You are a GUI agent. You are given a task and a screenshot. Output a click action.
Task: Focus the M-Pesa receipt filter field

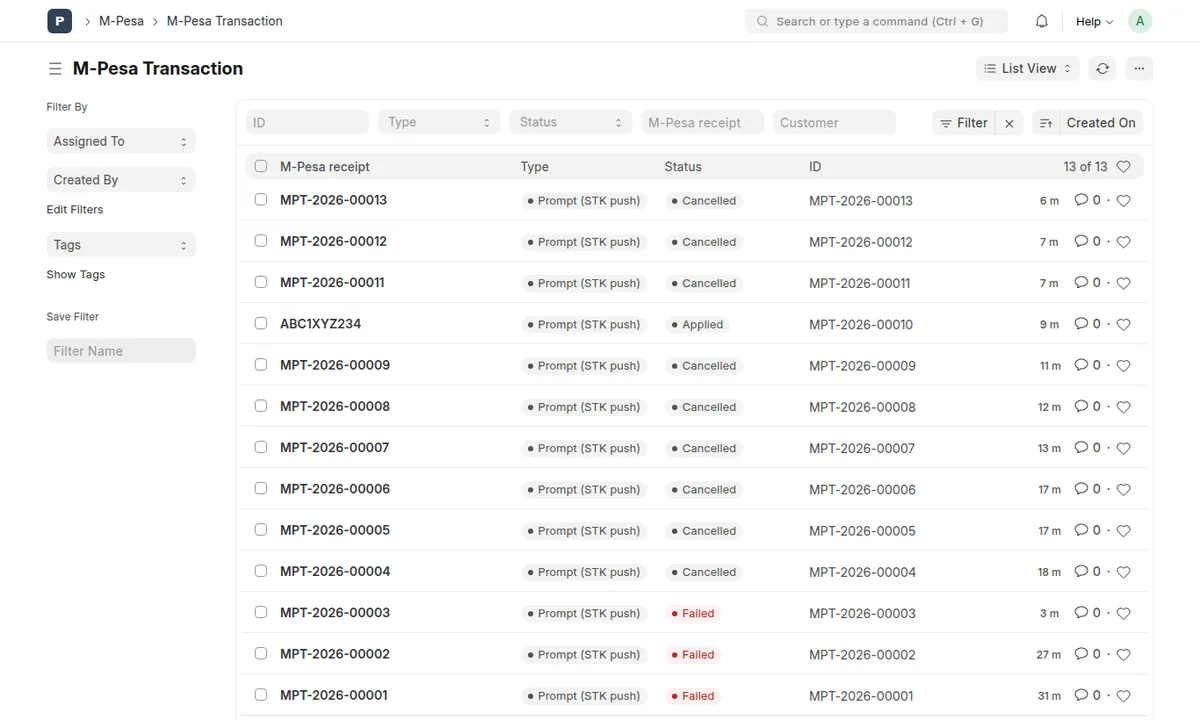tap(703, 122)
